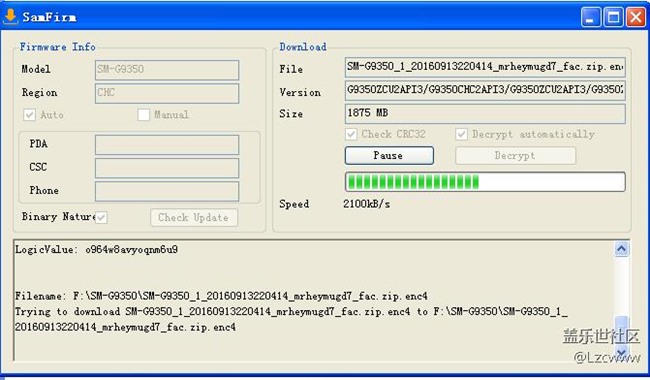Click the Model field showing SM-G9350
This screenshot has height=380, width=650.
point(167,70)
